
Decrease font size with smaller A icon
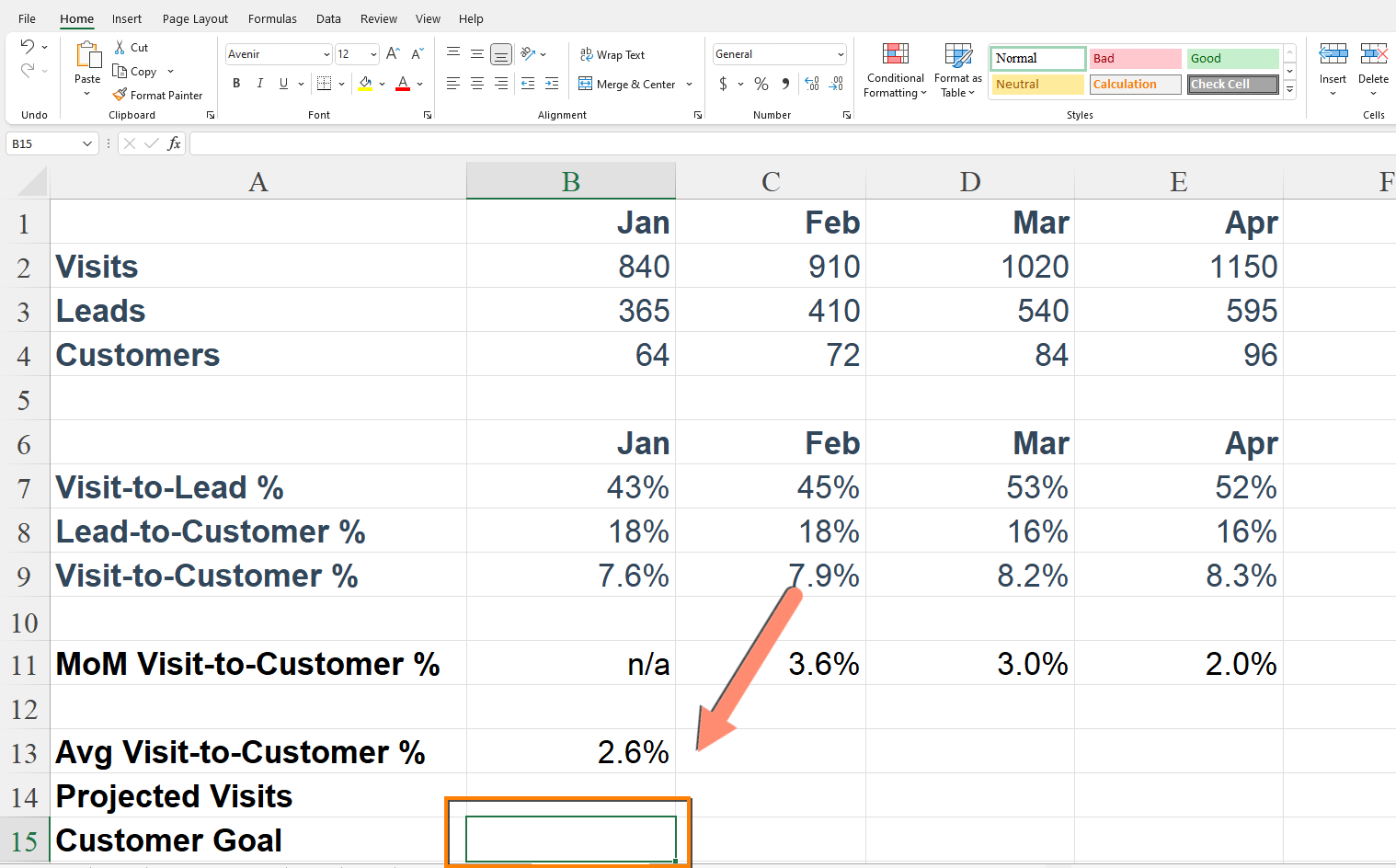point(417,54)
